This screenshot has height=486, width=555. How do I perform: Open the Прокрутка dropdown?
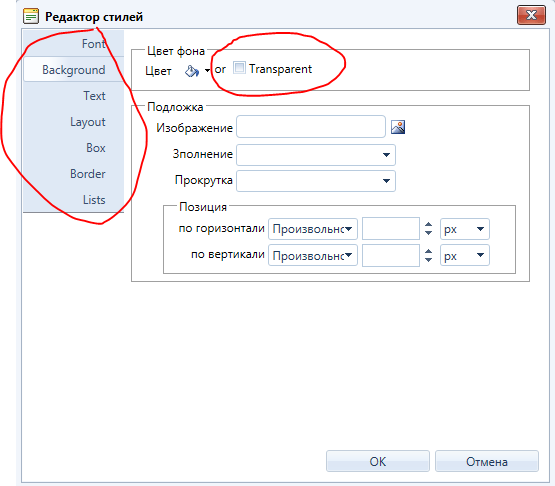click(316, 181)
